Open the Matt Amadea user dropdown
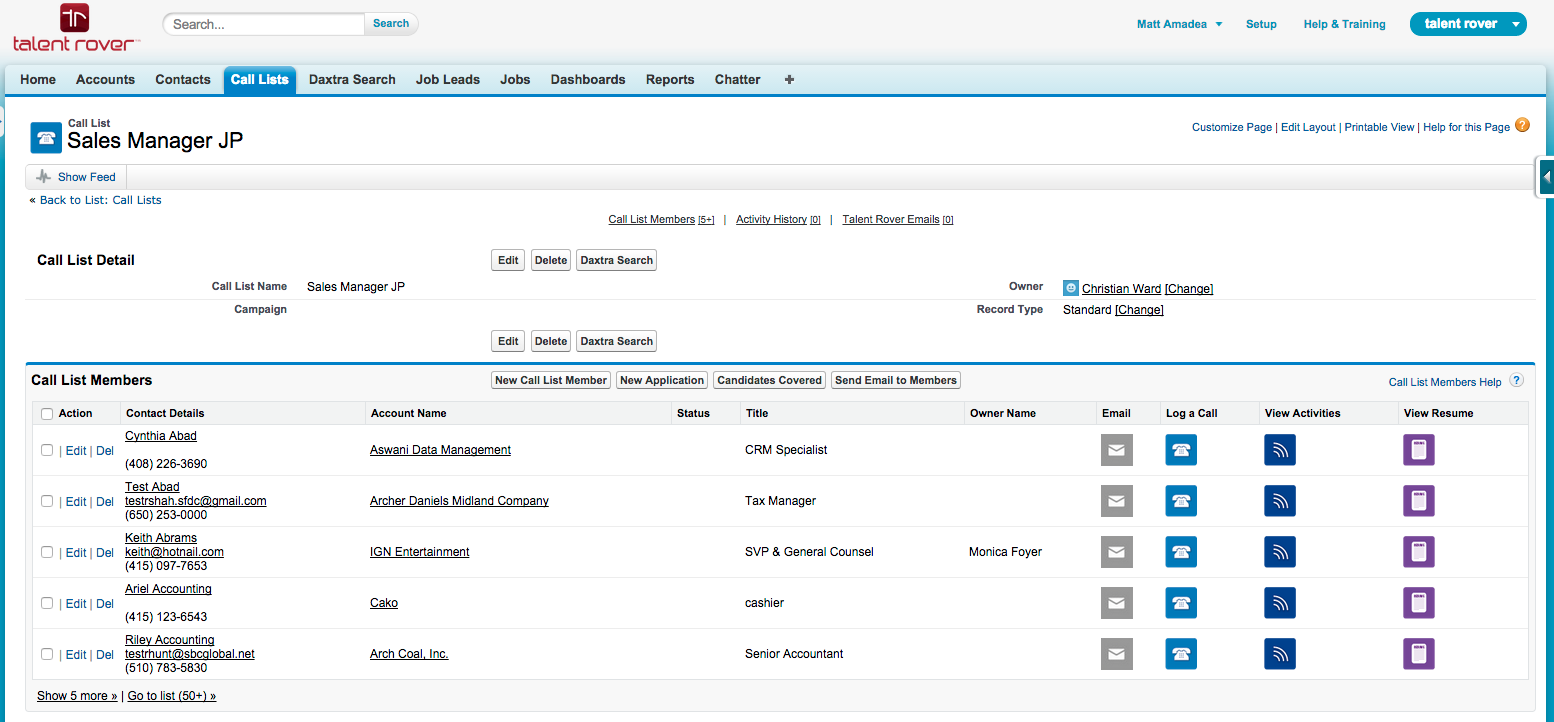The width and height of the screenshot is (1554, 722). (x=1180, y=24)
